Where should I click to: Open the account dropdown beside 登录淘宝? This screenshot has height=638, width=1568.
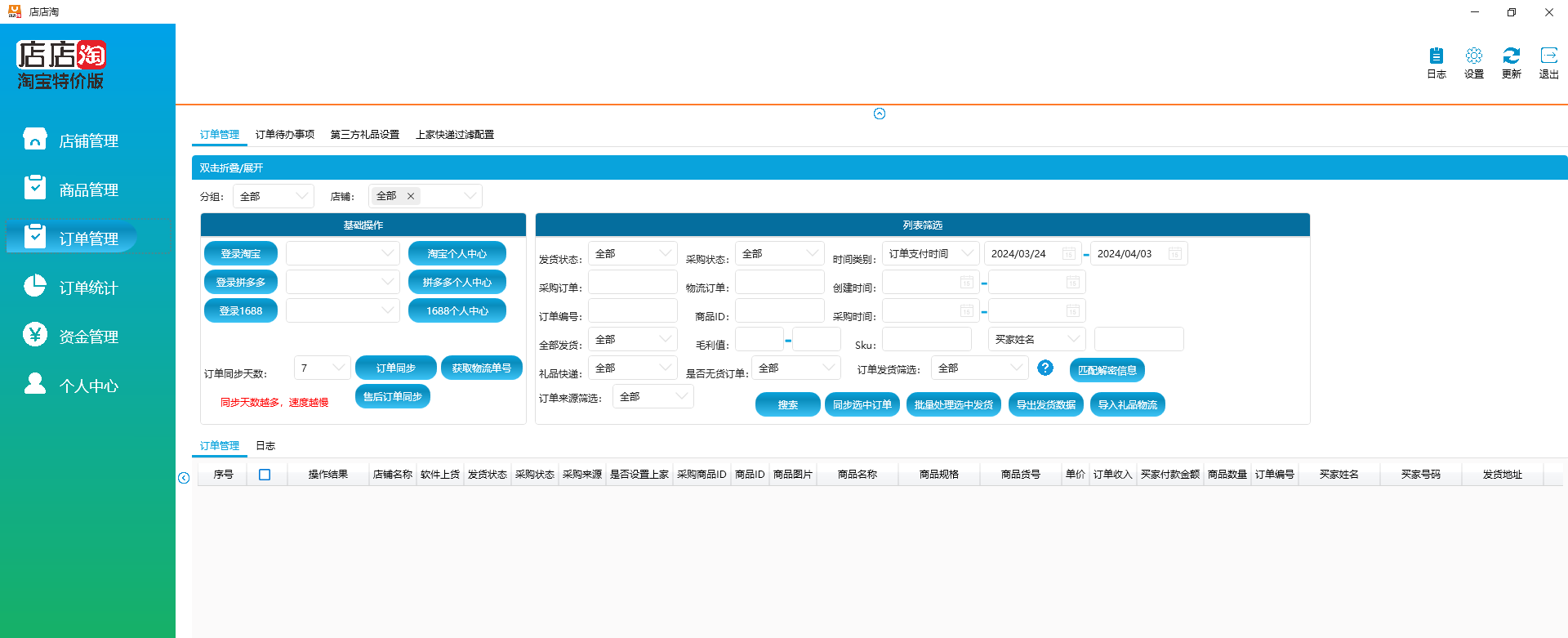(343, 253)
